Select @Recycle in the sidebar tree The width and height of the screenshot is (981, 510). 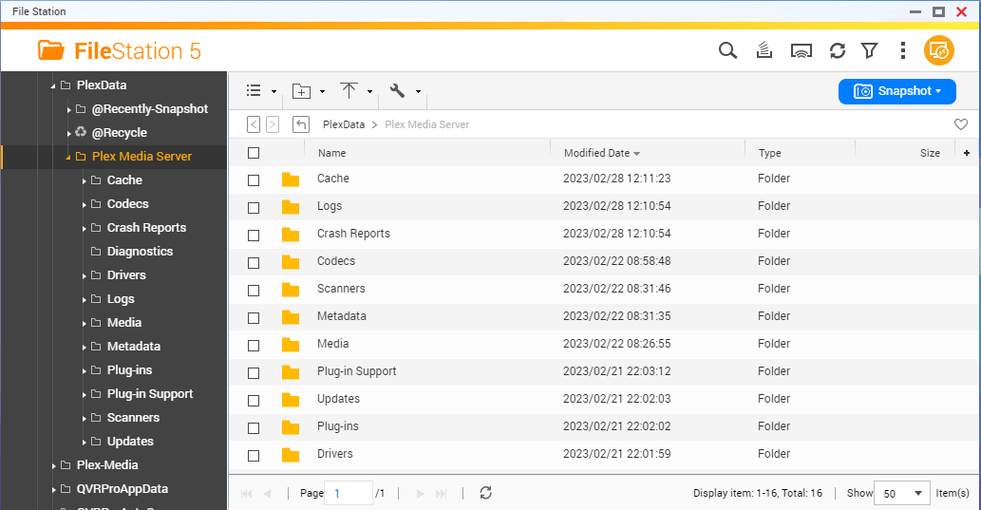[x=119, y=133]
